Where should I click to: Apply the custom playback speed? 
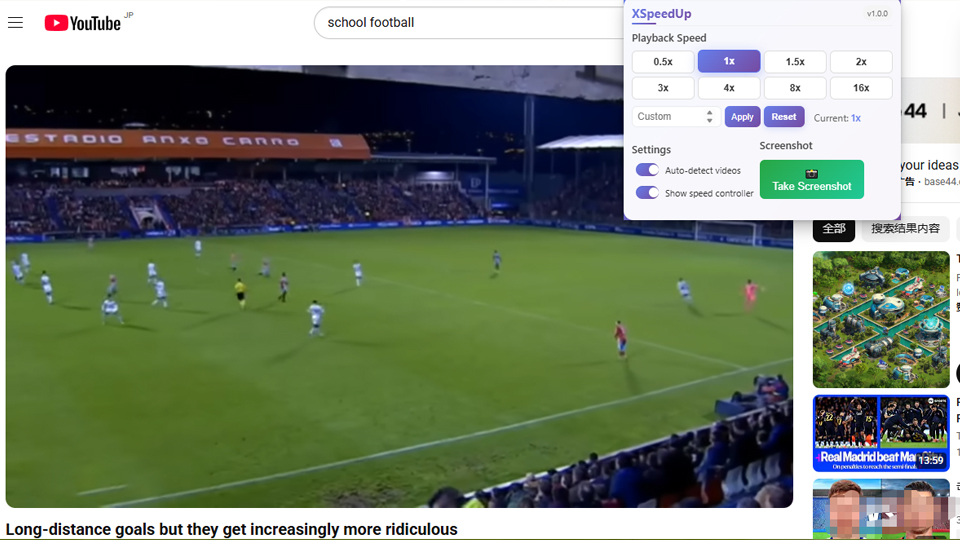click(x=742, y=117)
